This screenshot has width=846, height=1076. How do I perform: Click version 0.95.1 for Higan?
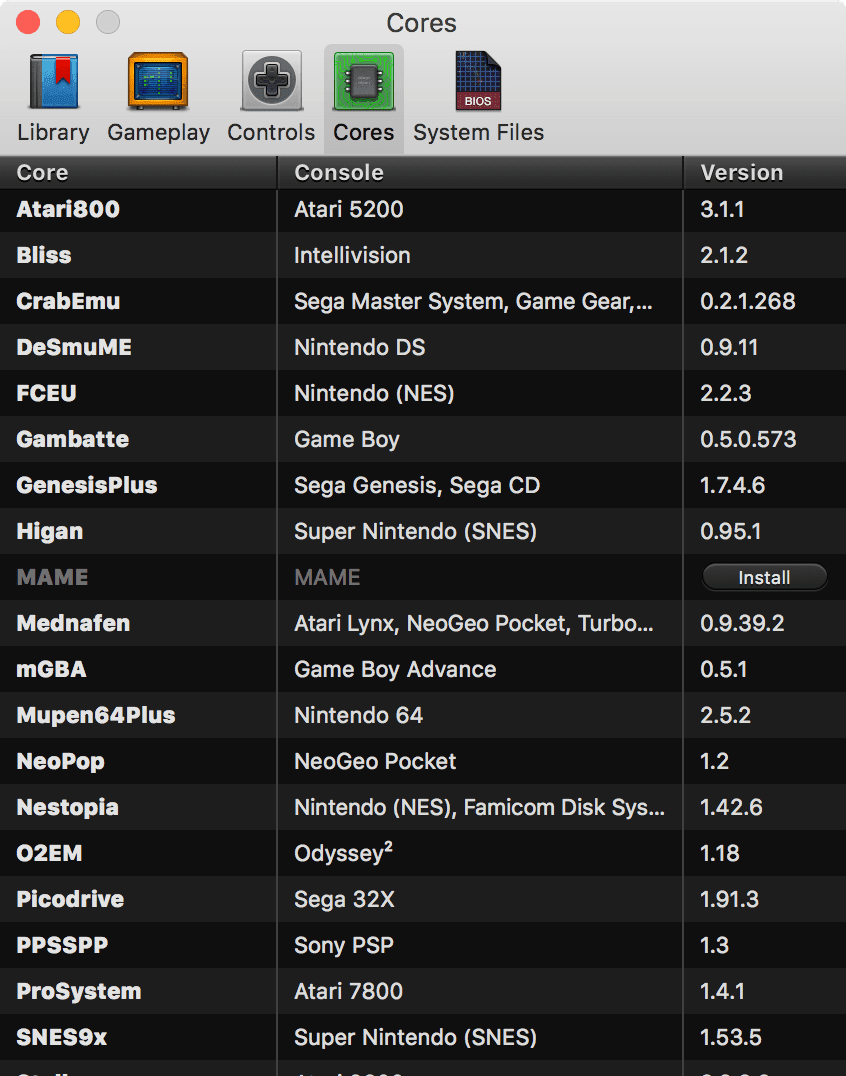(731, 531)
